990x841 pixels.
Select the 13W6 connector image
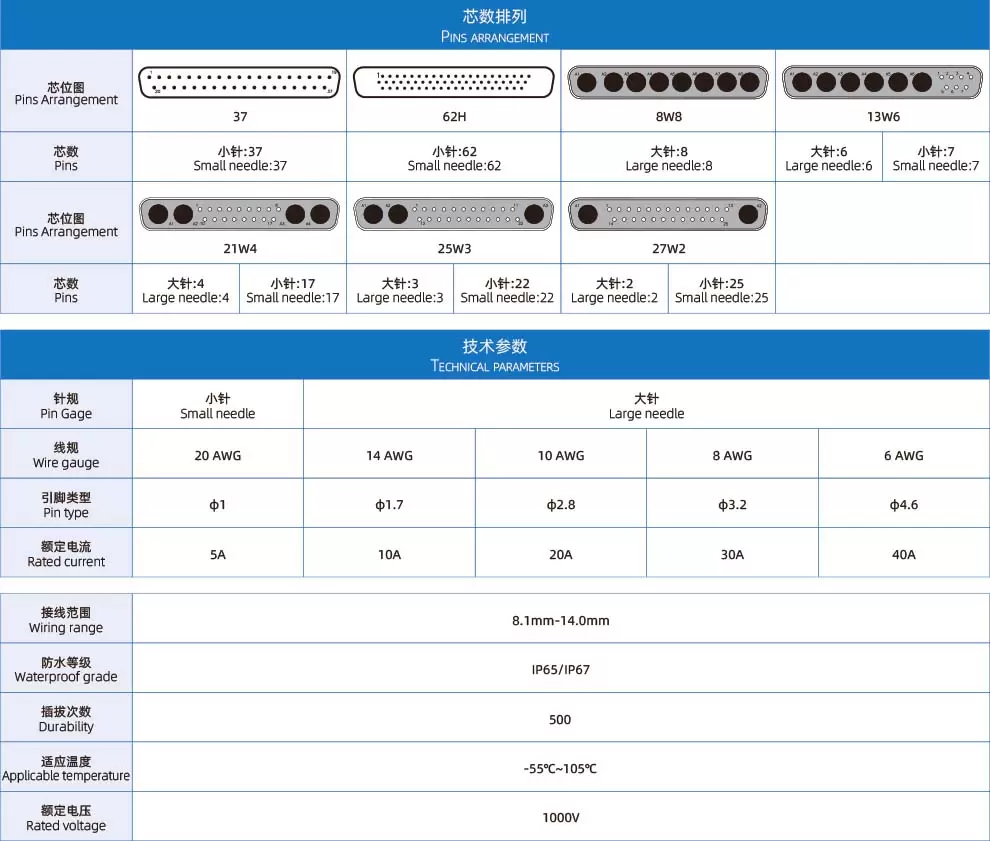click(882, 82)
